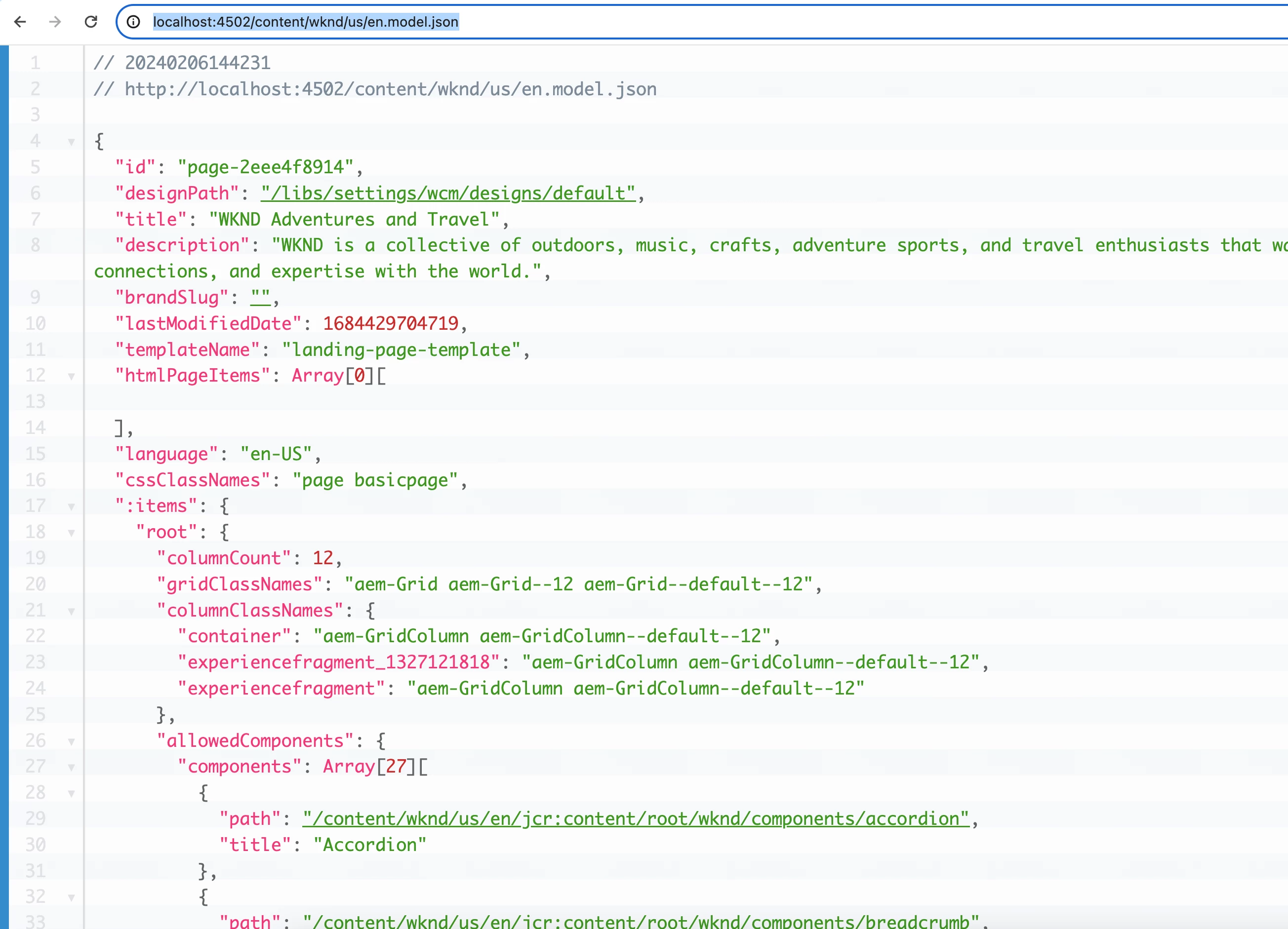Open the designPath /libs/settings link
Viewport: 1288px width, 929px height.
click(x=447, y=194)
